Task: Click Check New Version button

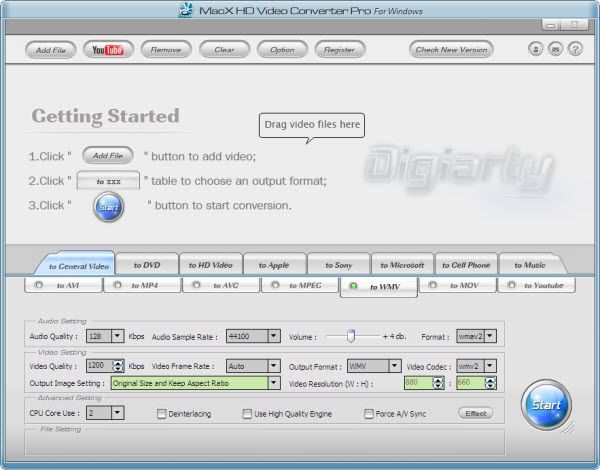Action: pos(451,49)
